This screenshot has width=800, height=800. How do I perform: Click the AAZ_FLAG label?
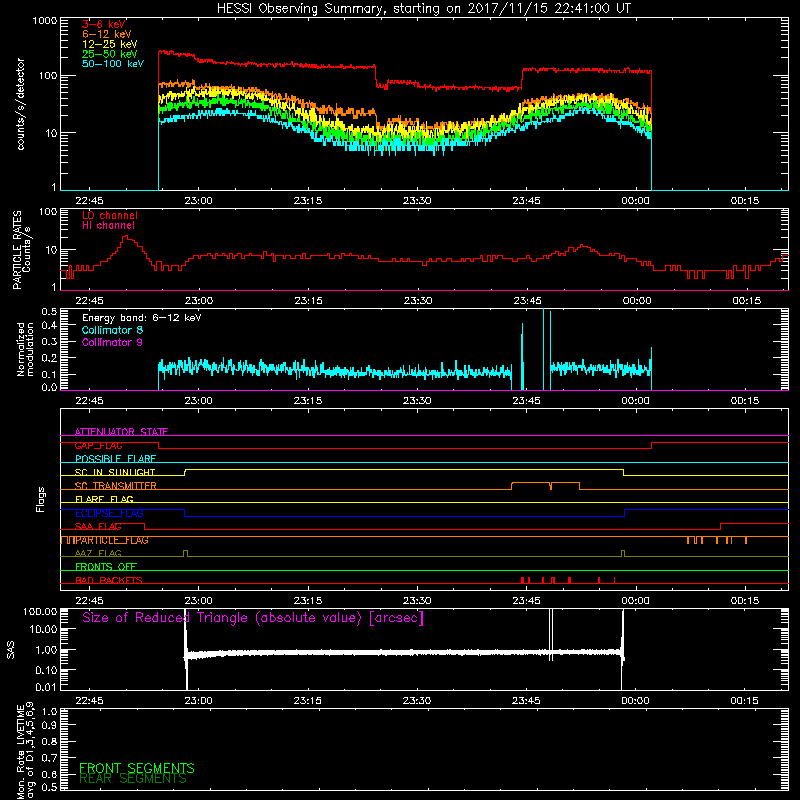(x=98, y=554)
